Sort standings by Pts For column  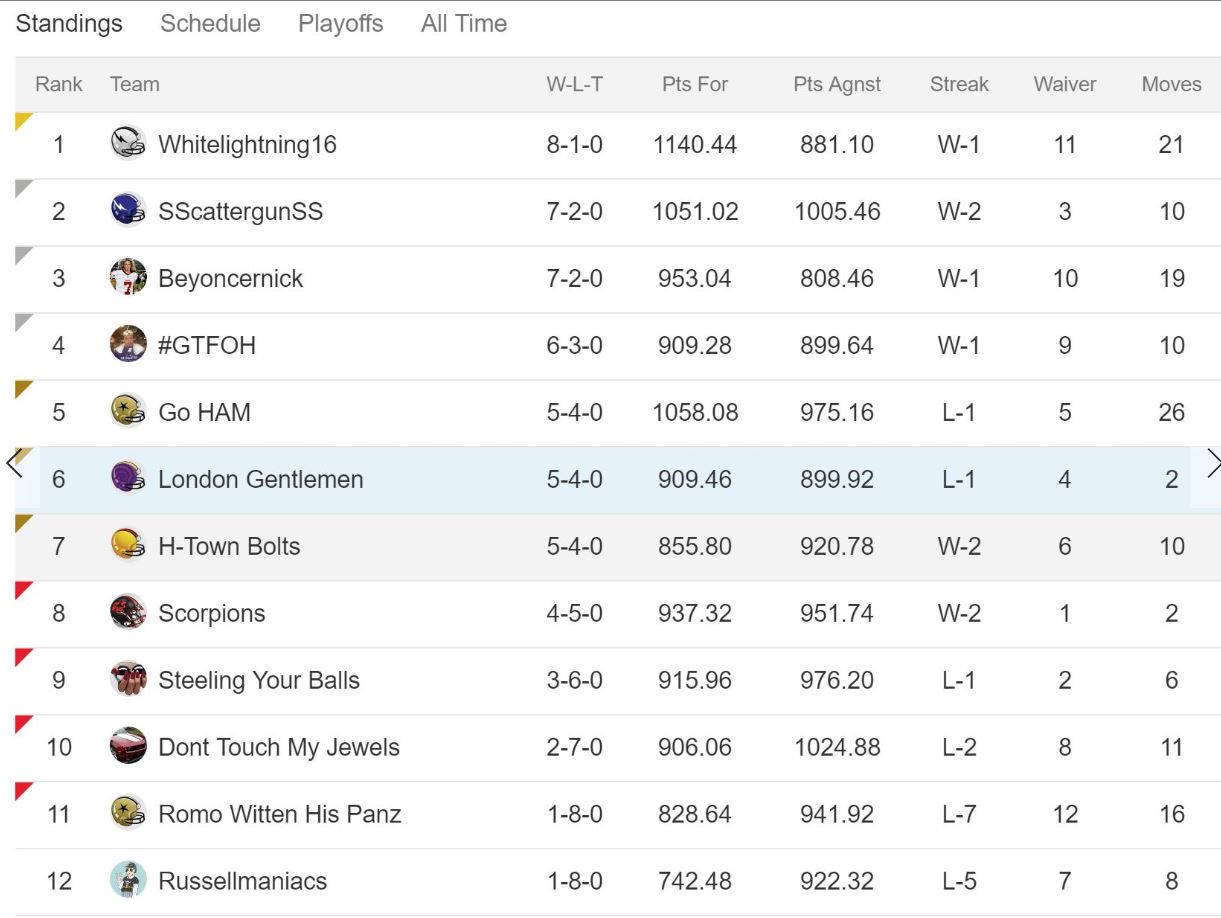(x=695, y=84)
